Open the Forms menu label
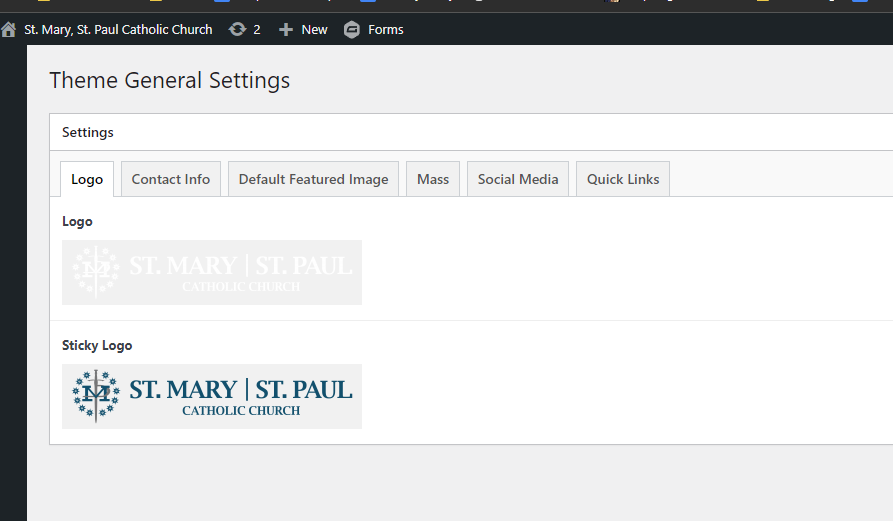 pos(385,30)
